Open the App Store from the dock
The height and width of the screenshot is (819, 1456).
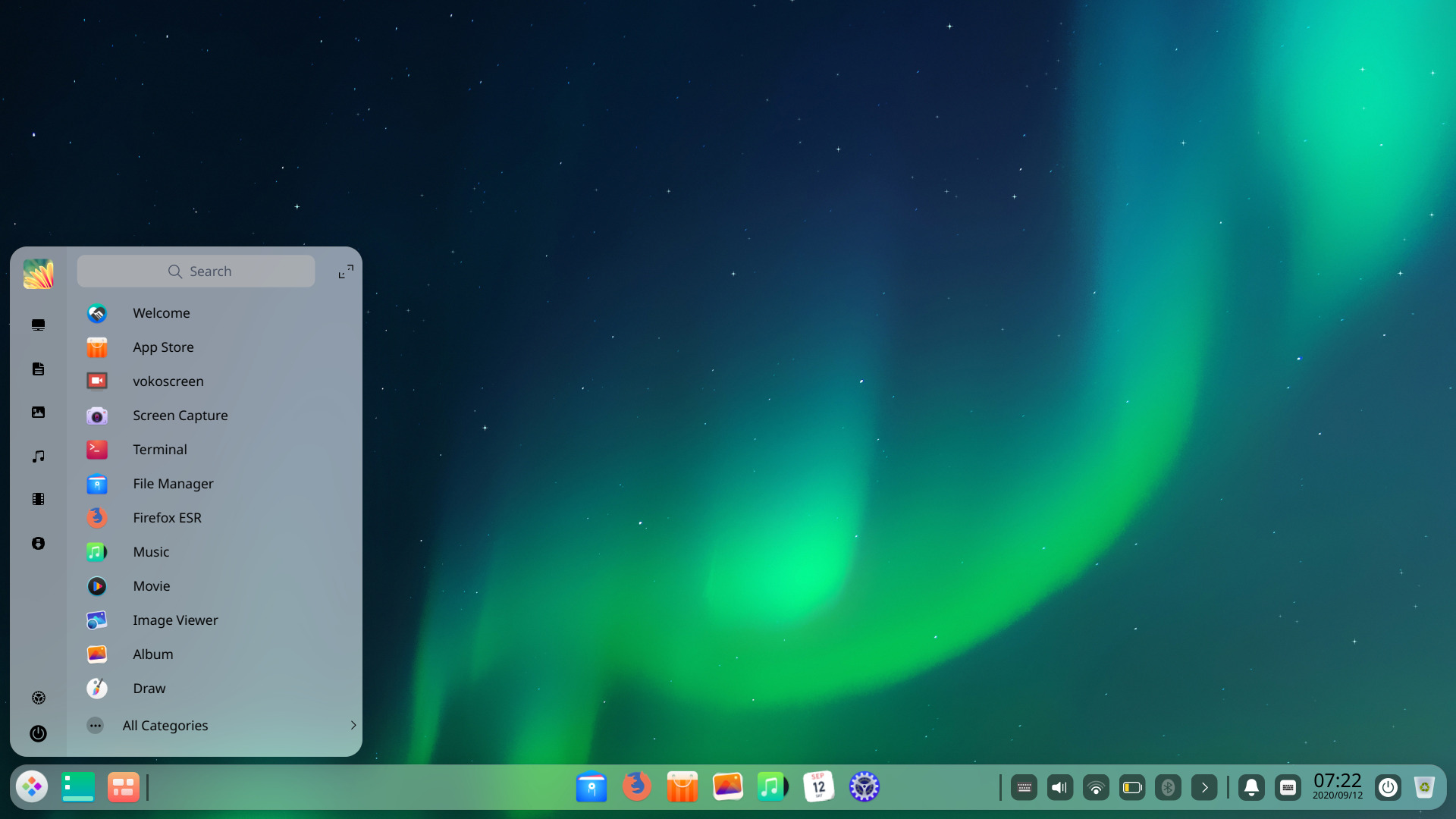(x=682, y=786)
